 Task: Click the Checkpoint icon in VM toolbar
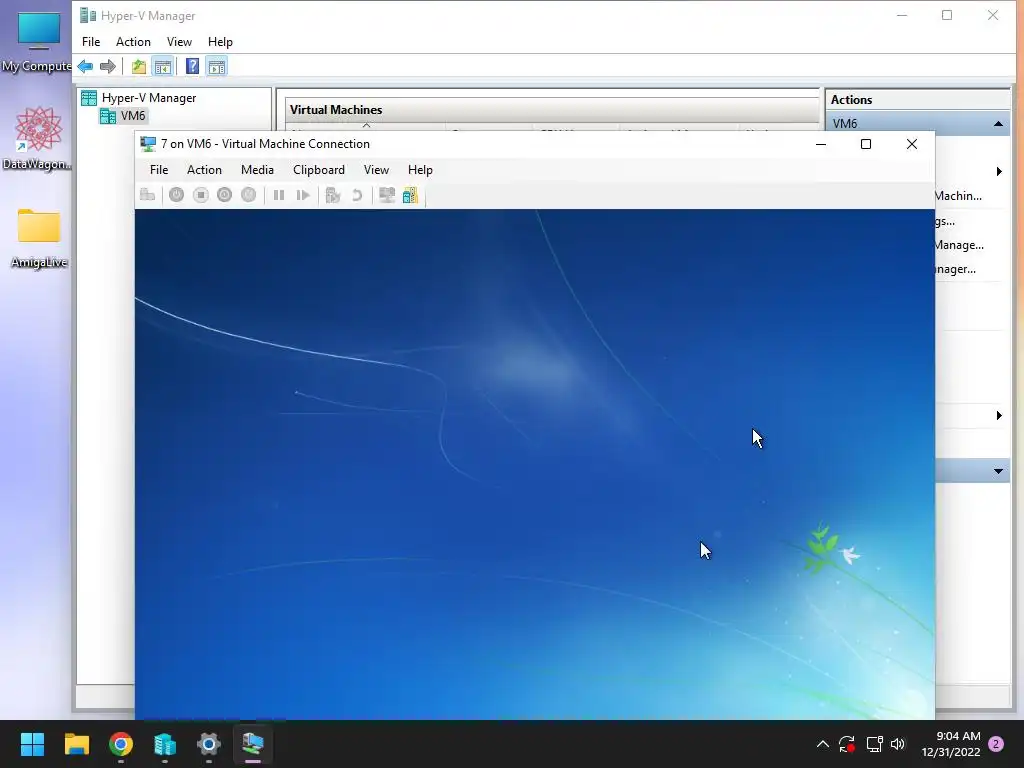click(333, 195)
